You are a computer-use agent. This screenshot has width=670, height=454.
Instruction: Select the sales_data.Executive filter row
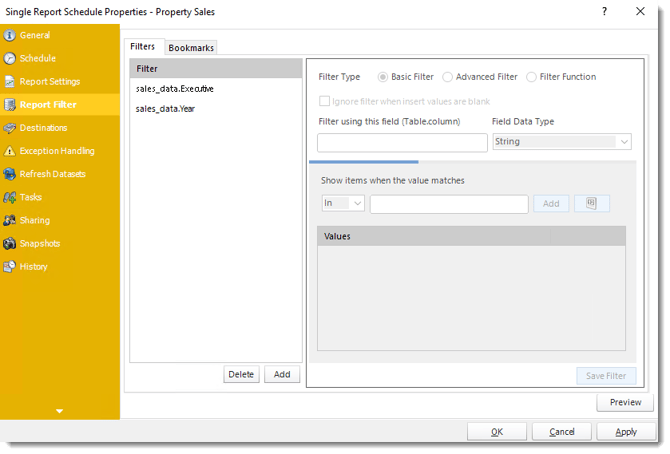pyautogui.click(x=216, y=88)
